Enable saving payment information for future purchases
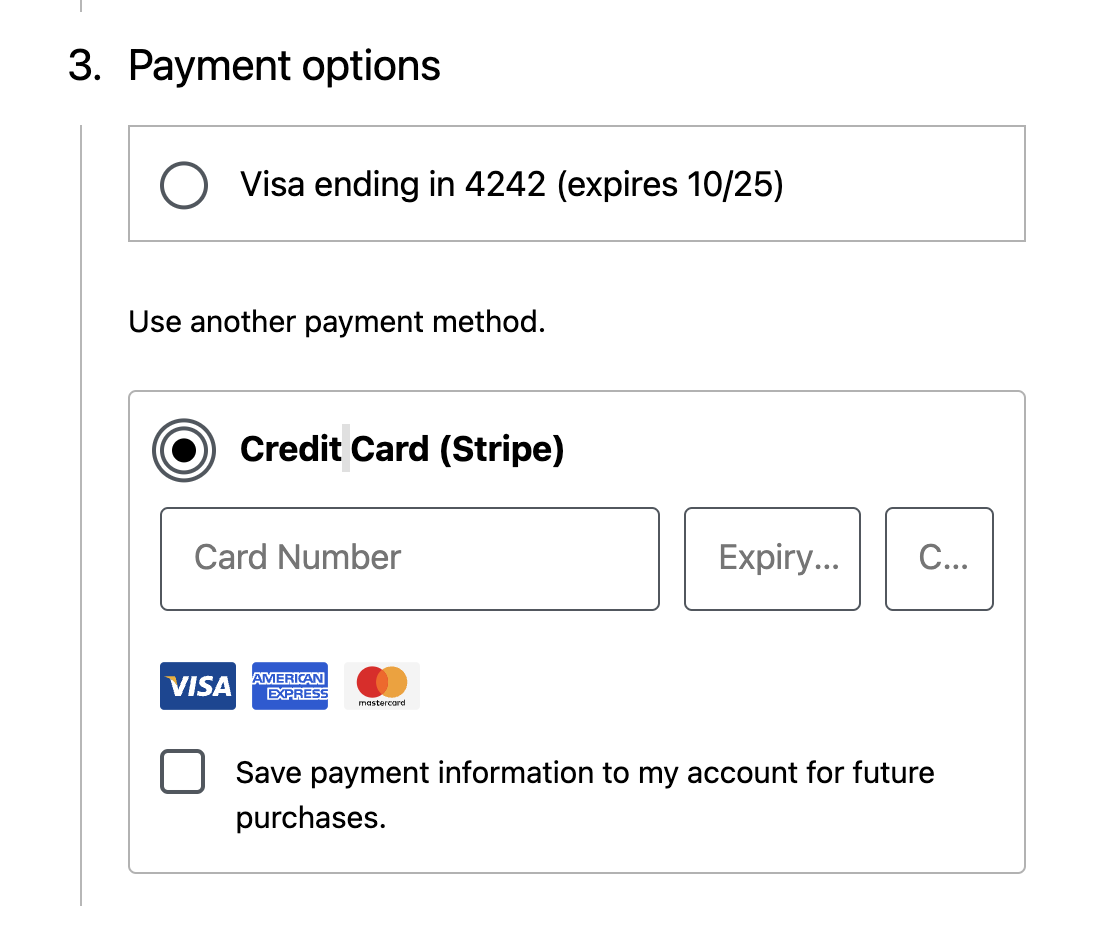Viewport: 1120px width, 938px height. 182,772
